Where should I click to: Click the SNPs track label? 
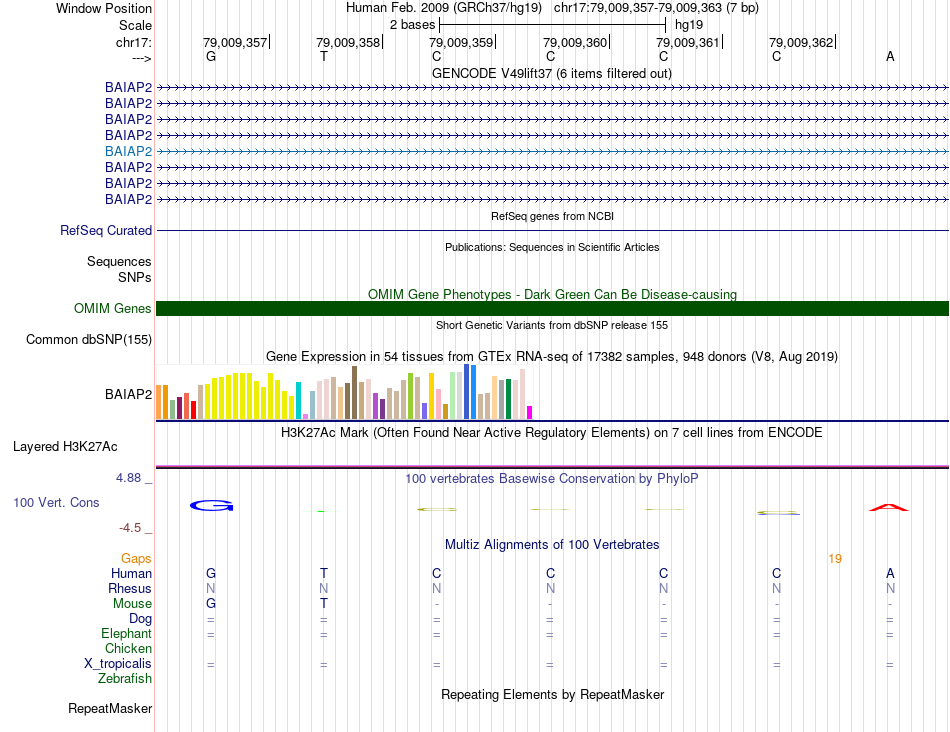coord(135,277)
